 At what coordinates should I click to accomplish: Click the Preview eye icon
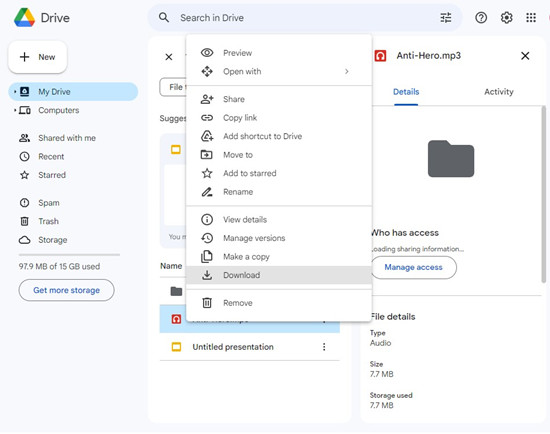(207, 53)
